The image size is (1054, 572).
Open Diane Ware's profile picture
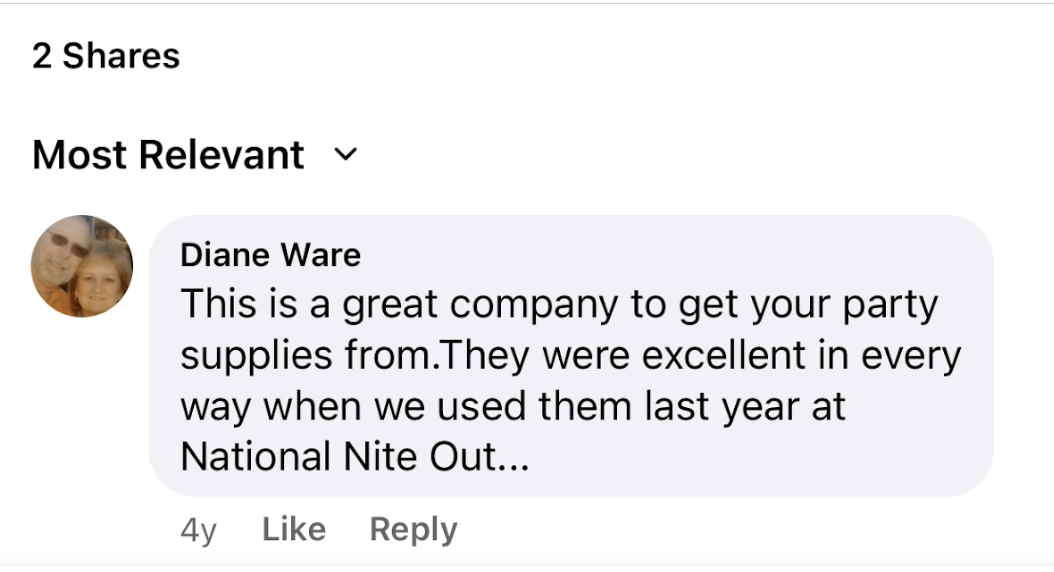click(x=82, y=266)
